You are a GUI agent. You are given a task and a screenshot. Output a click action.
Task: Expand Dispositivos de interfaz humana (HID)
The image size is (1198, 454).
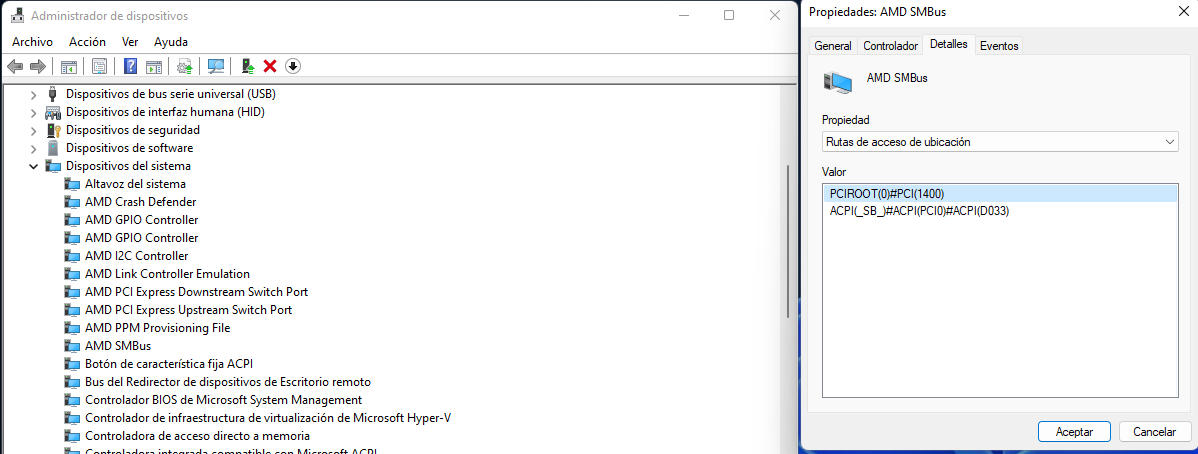click(x=33, y=112)
